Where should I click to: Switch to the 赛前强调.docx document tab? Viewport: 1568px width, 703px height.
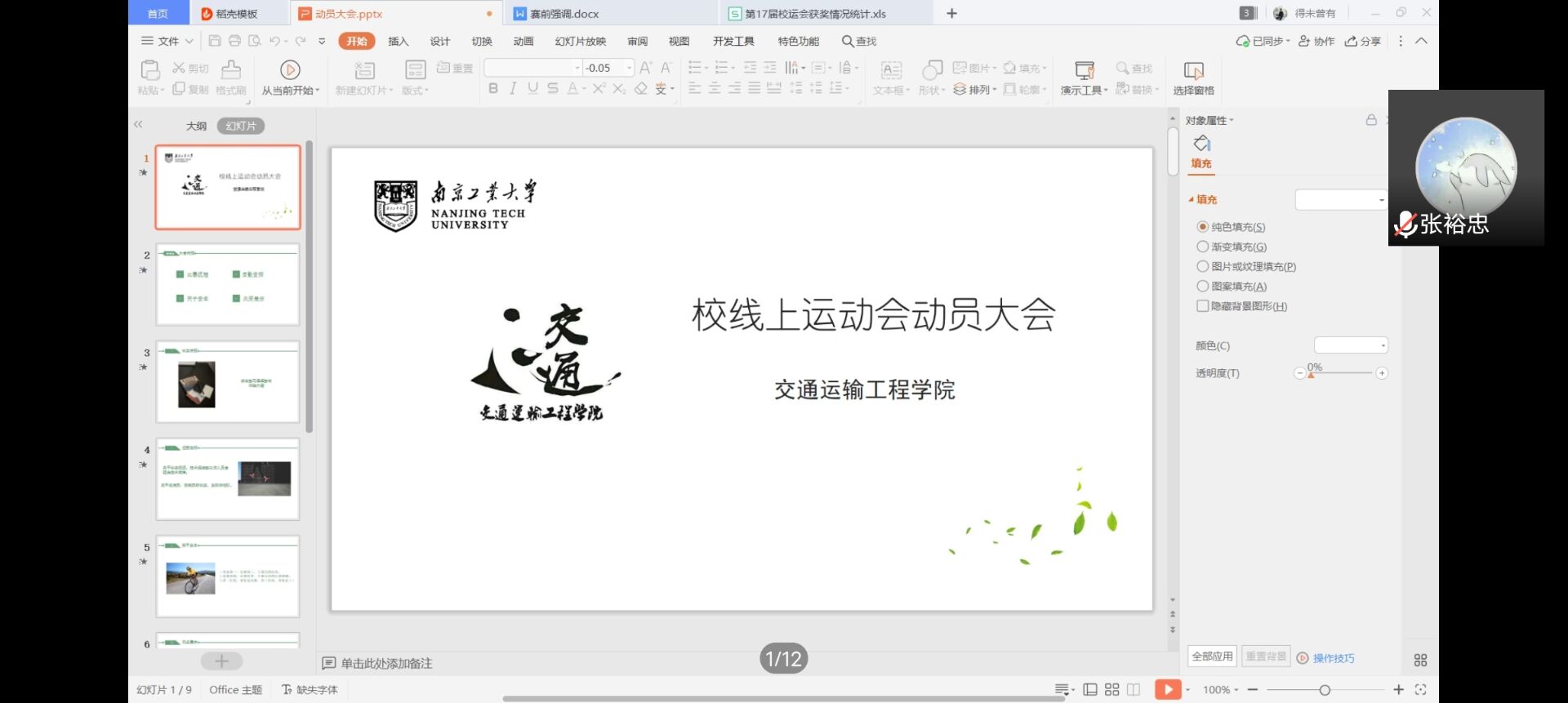[x=563, y=14]
